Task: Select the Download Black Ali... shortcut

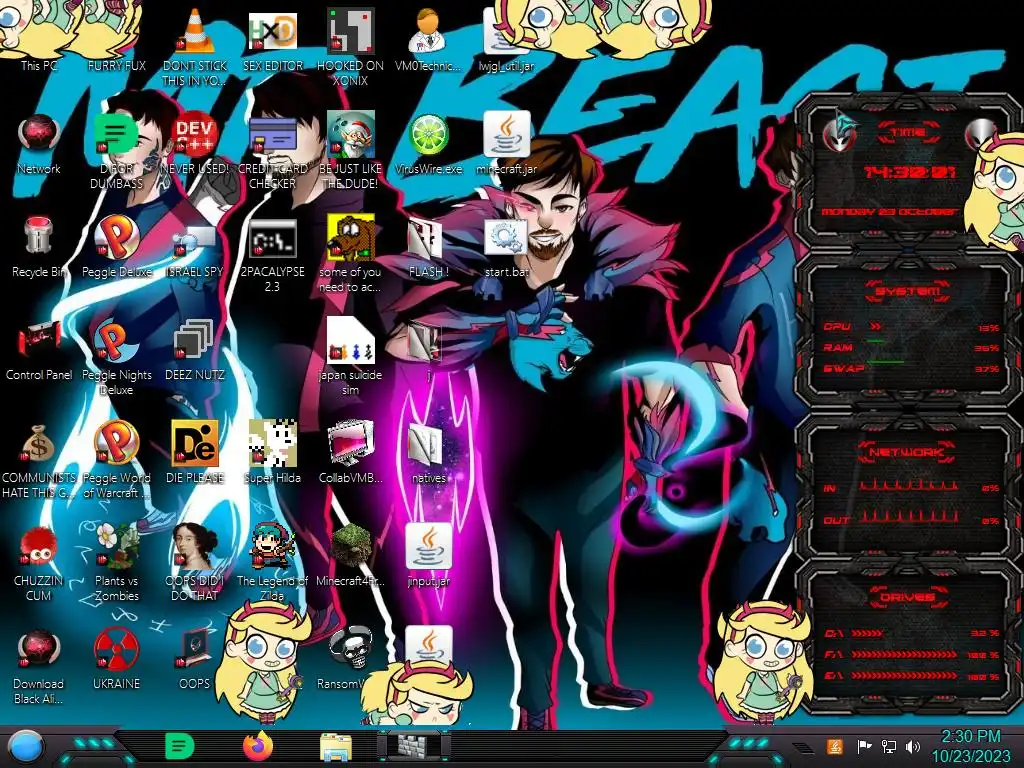Action: click(x=39, y=666)
